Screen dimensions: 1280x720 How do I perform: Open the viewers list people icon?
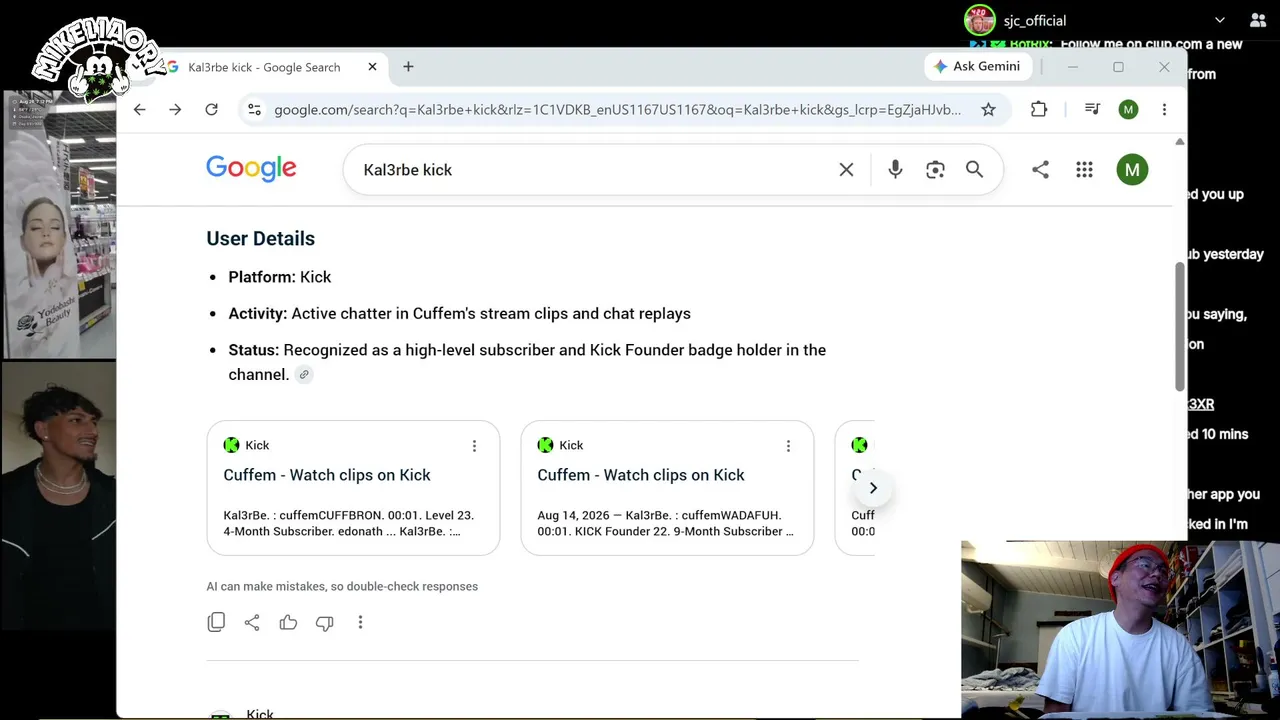1258,20
